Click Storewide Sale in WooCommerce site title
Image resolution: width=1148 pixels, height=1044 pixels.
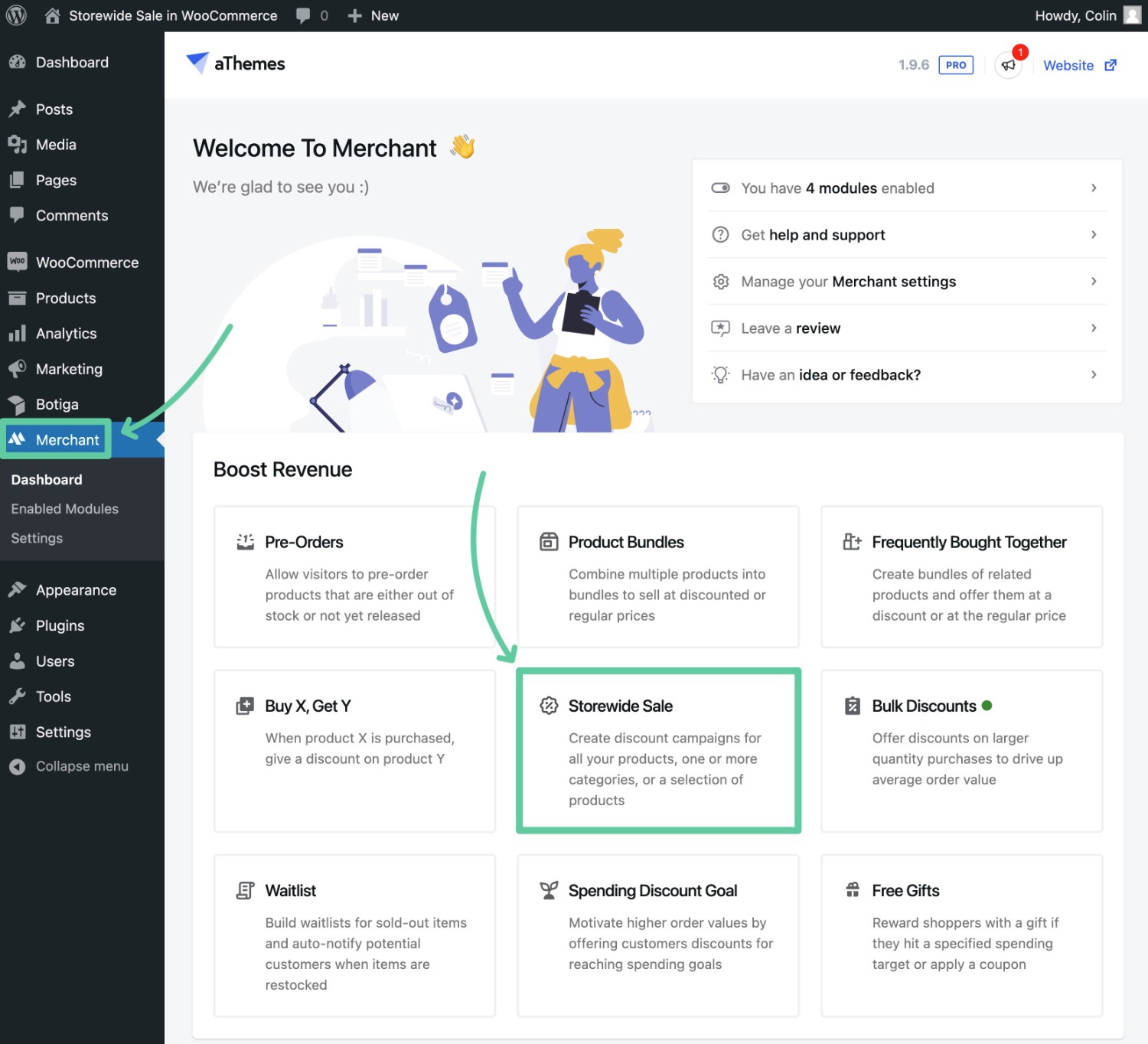tap(173, 15)
